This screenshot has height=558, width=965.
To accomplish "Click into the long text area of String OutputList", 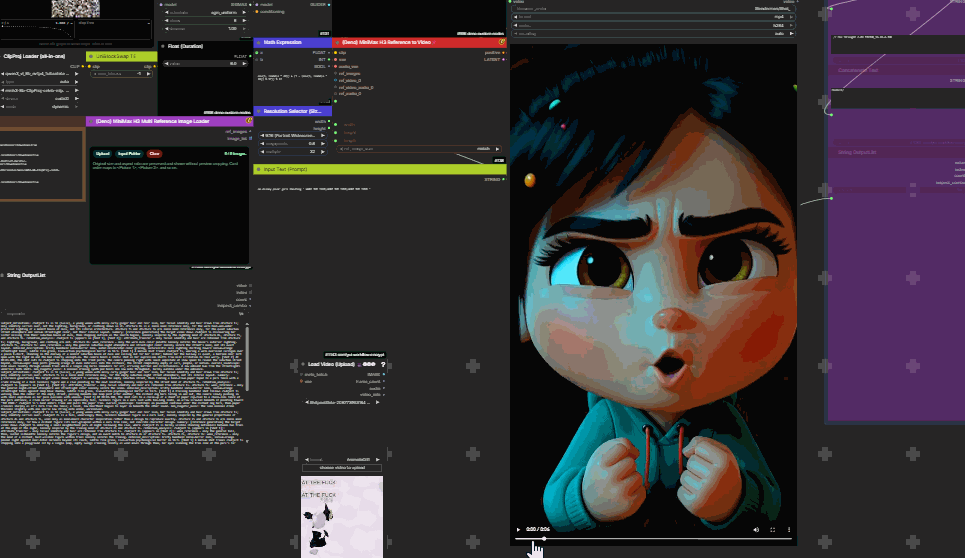I will click(122, 382).
